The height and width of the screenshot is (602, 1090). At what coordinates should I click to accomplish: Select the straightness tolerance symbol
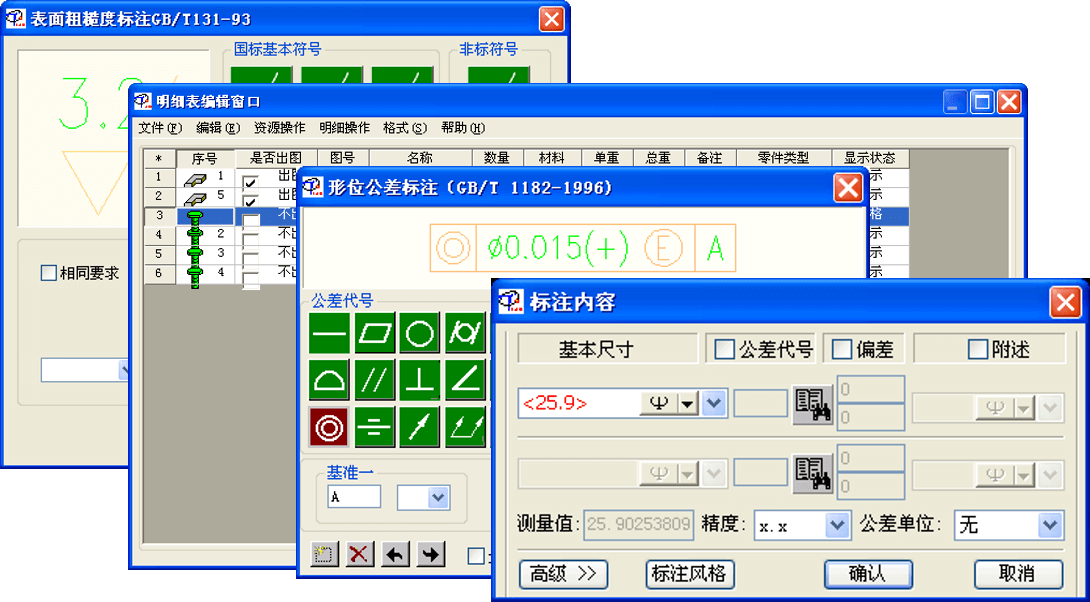pyautogui.click(x=330, y=333)
